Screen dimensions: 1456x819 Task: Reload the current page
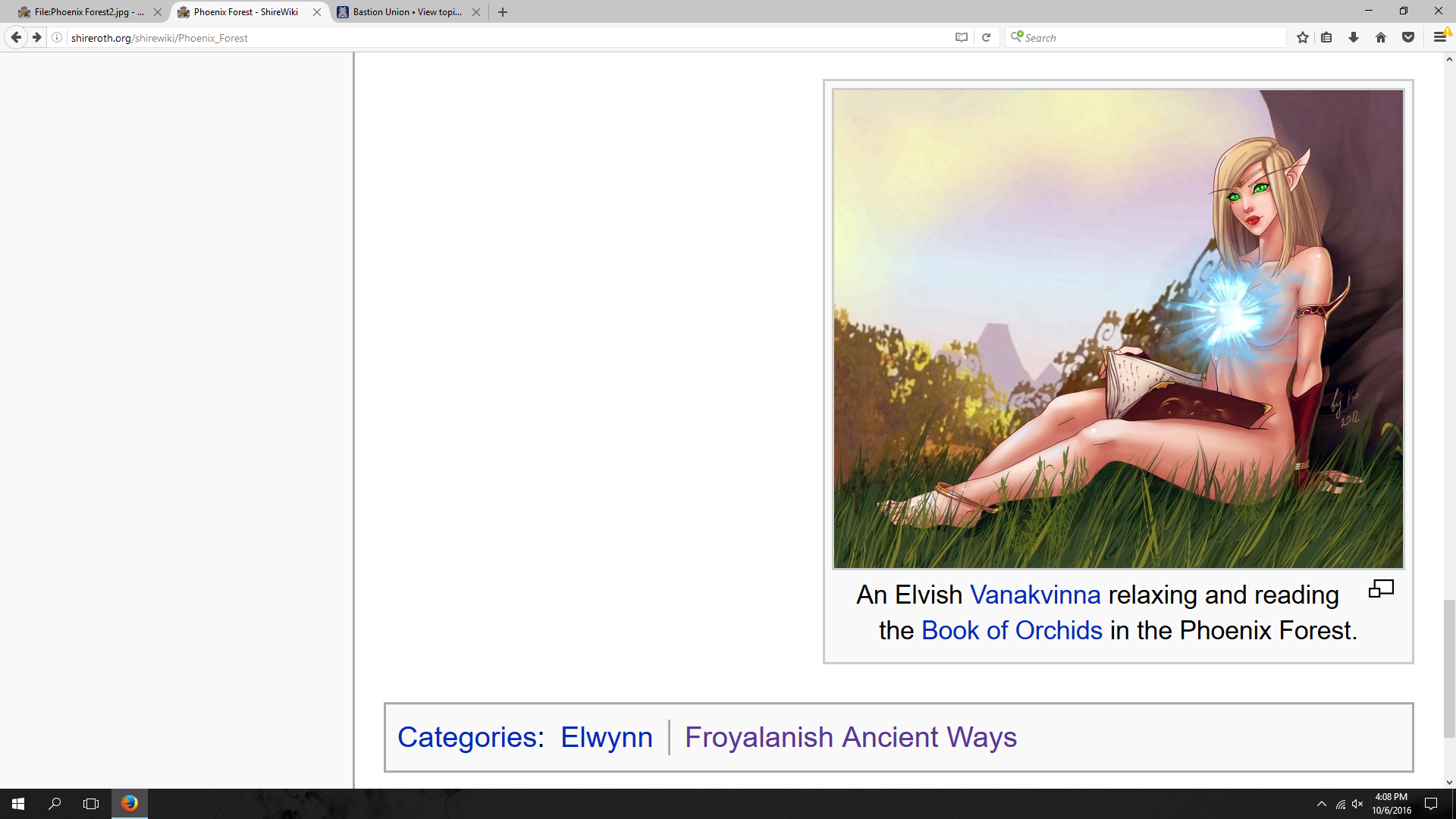pos(986,37)
